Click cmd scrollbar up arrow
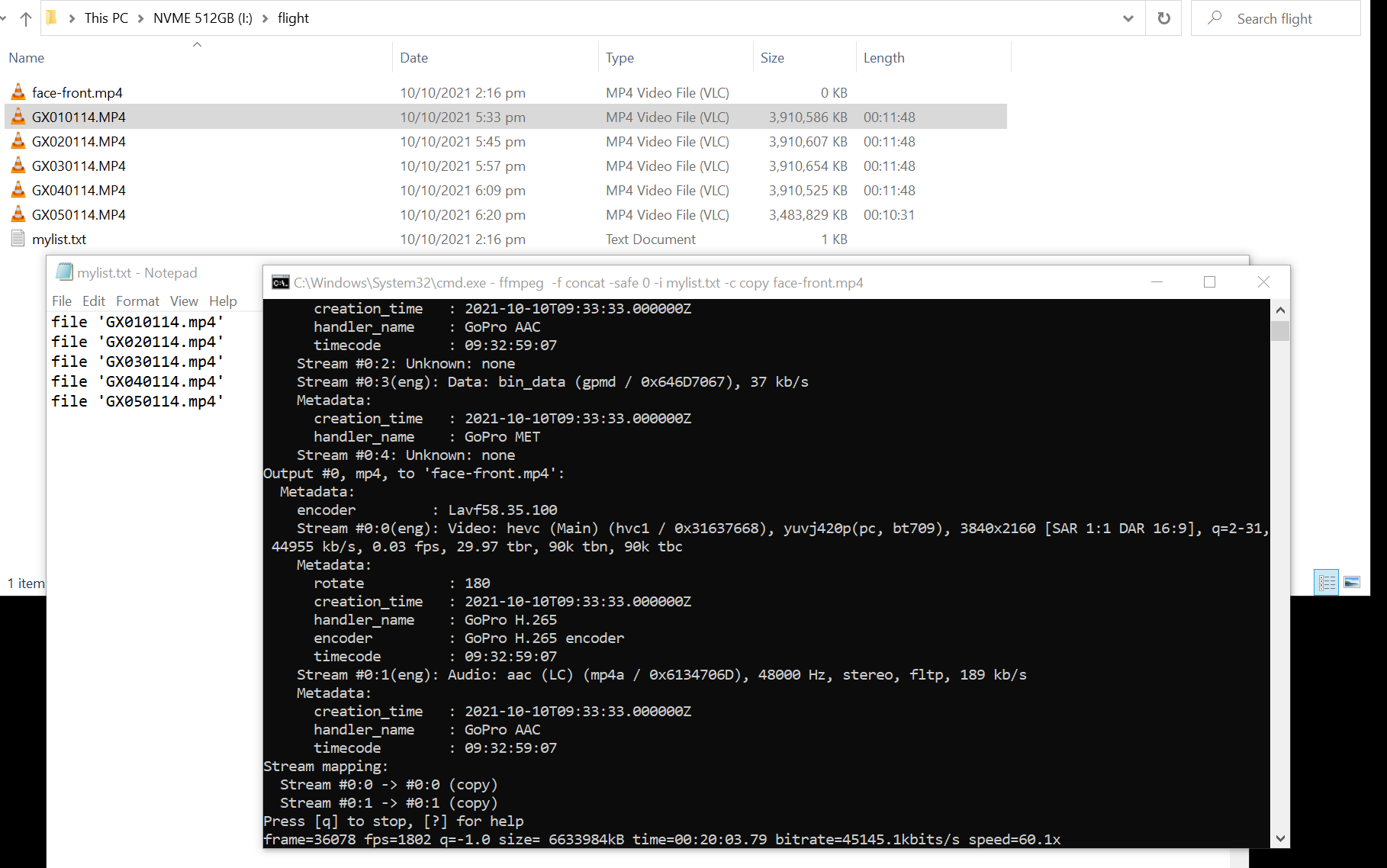1387x868 pixels. 1280,310
